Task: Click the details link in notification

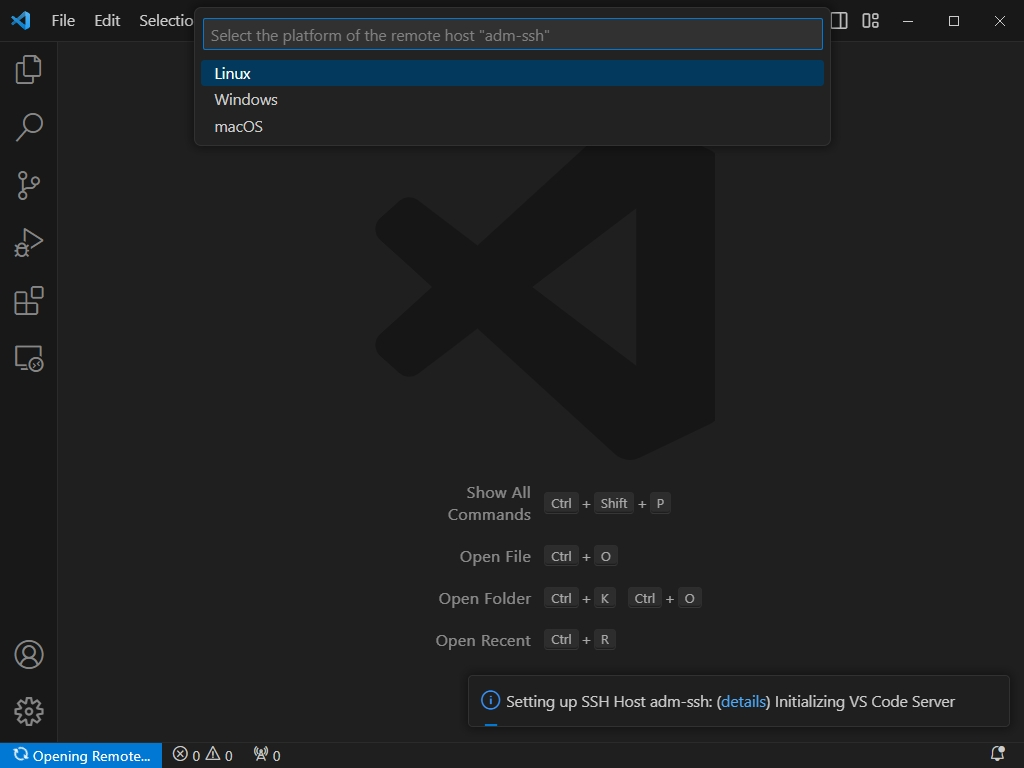Action: click(743, 701)
